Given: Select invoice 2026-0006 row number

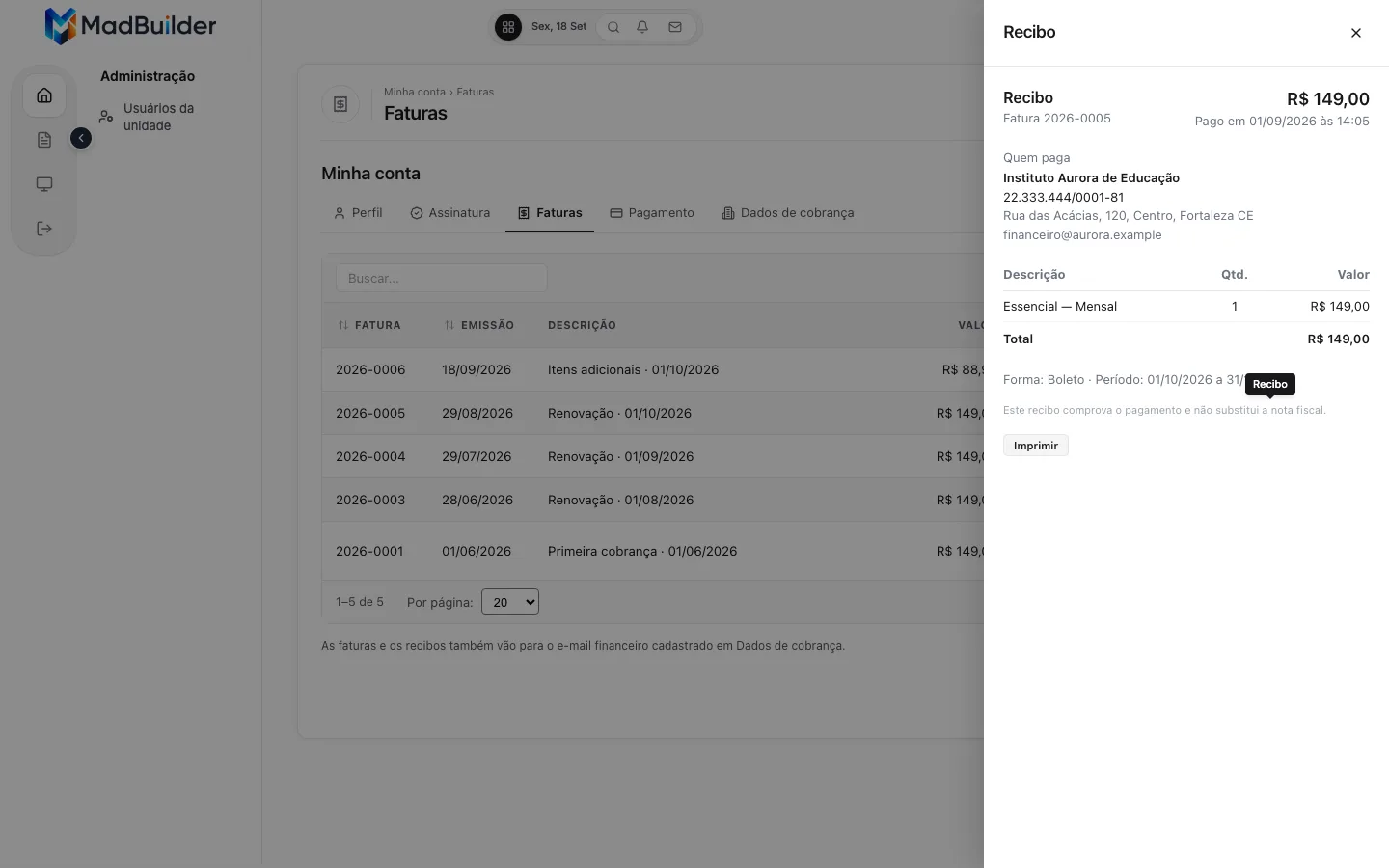Looking at the screenshot, I should [x=370, y=369].
